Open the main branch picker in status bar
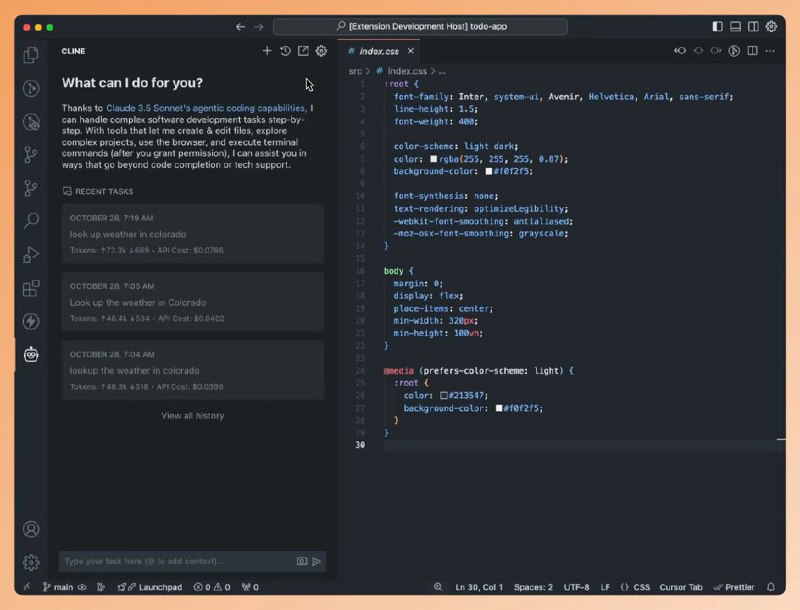 pos(59,587)
